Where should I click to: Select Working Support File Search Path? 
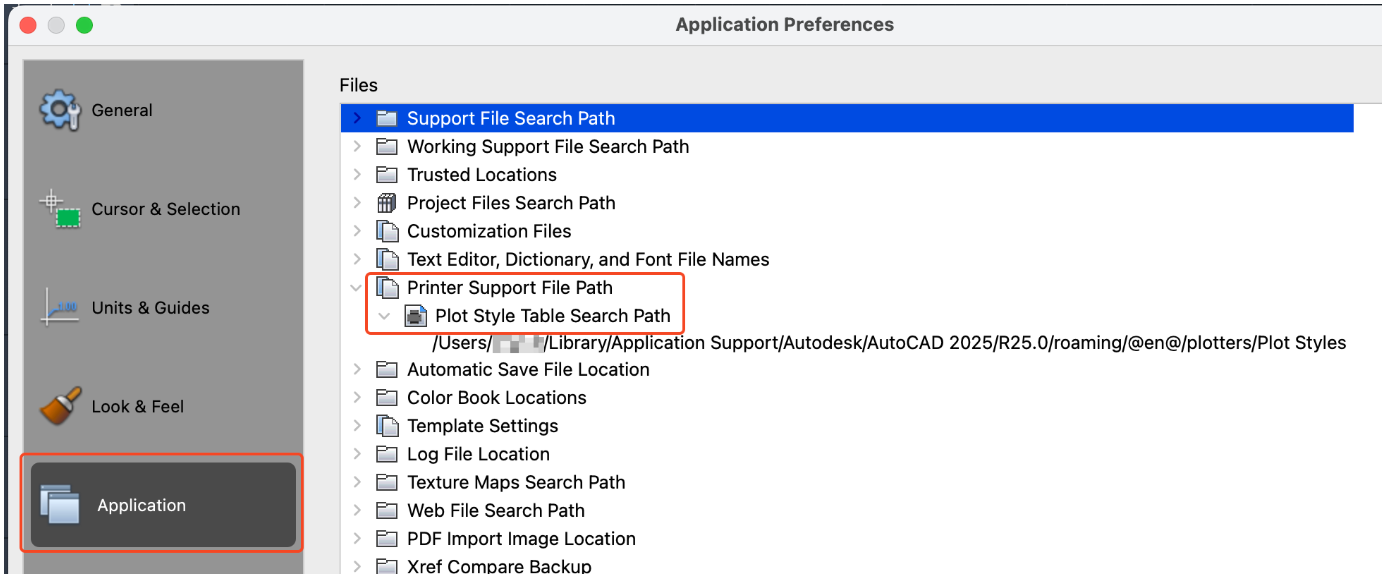tap(547, 147)
